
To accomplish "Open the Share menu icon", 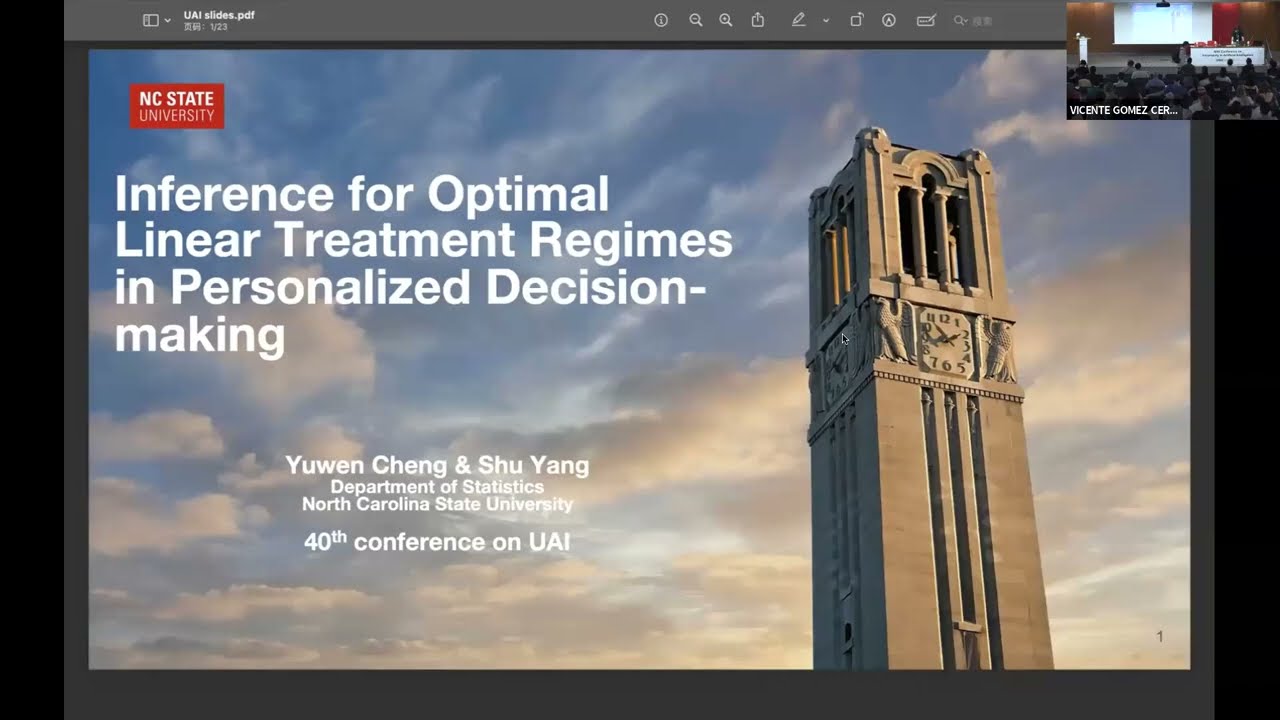I will point(758,20).
